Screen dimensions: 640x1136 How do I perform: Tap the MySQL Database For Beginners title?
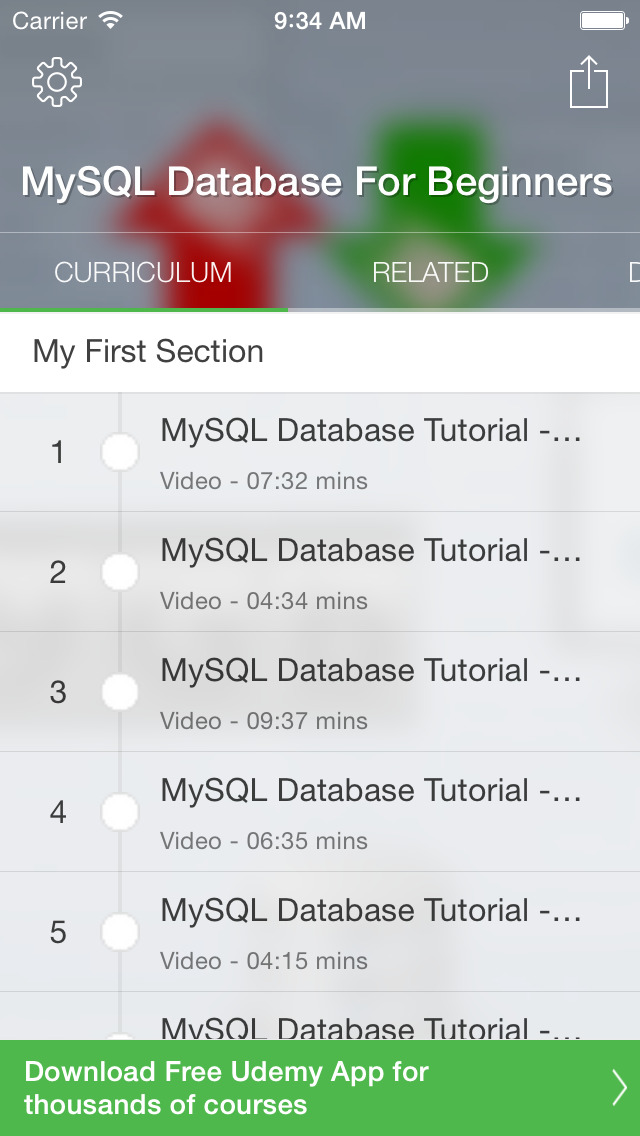(317, 182)
